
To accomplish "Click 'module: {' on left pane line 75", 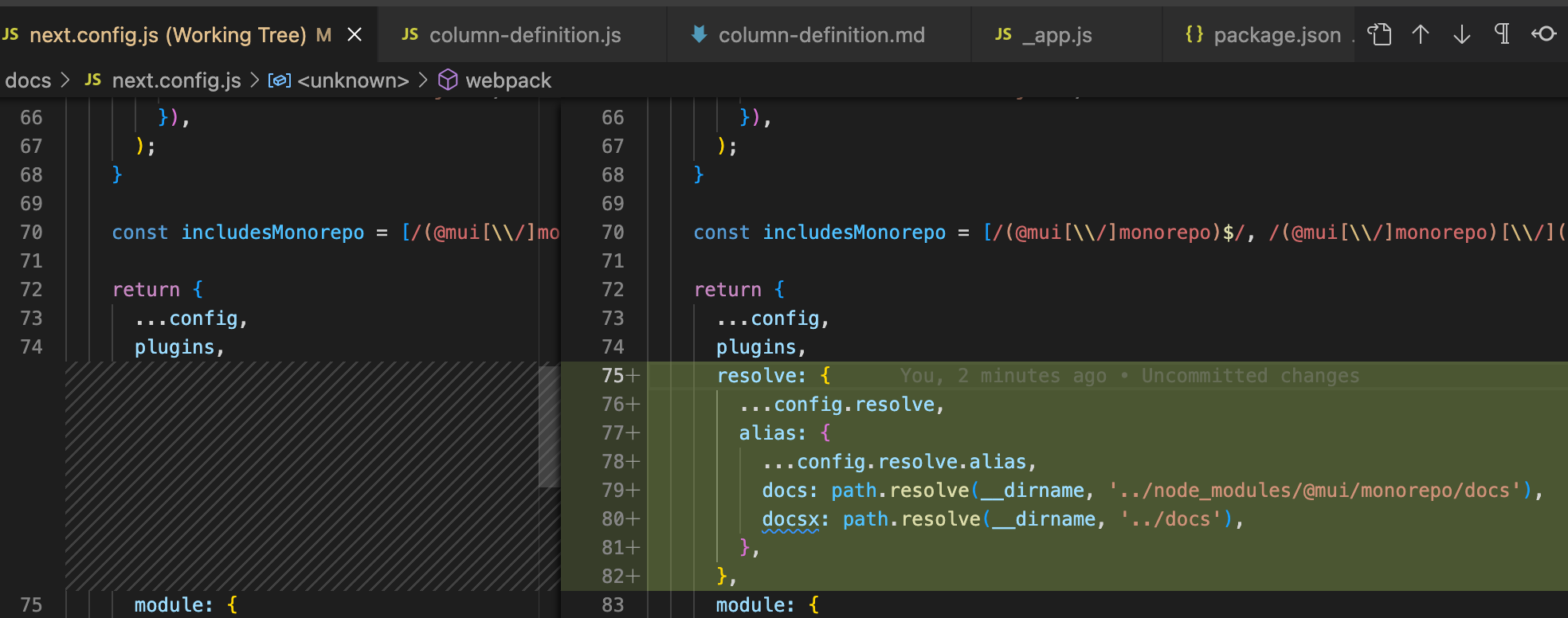I will pyautogui.click(x=186, y=605).
